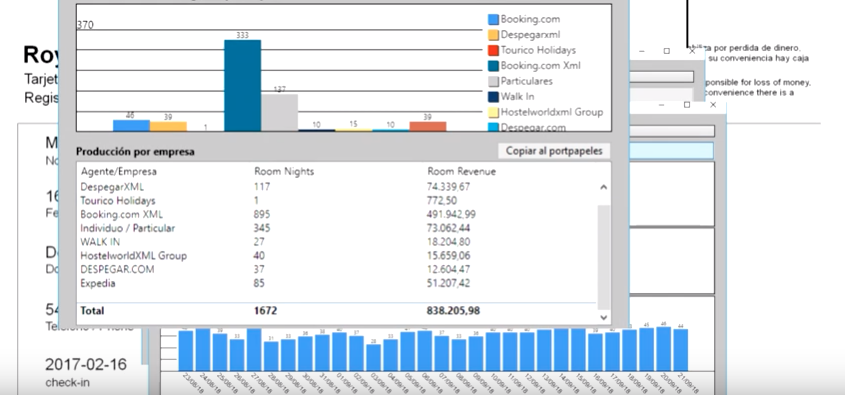The image size is (845, 395).
Task: Select the HostelworldXML Group row
Action: click(x=337, y=256)
